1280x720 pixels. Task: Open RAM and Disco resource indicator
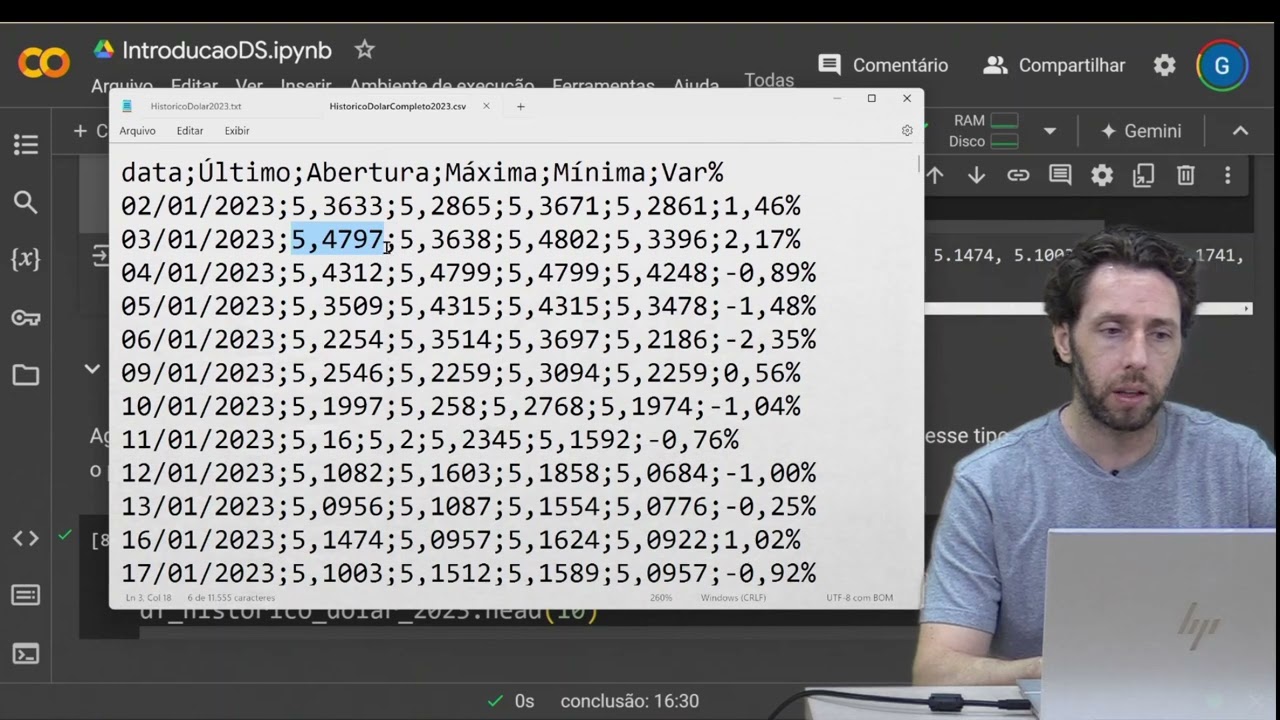pyautogui.click(x=984, y=131)
